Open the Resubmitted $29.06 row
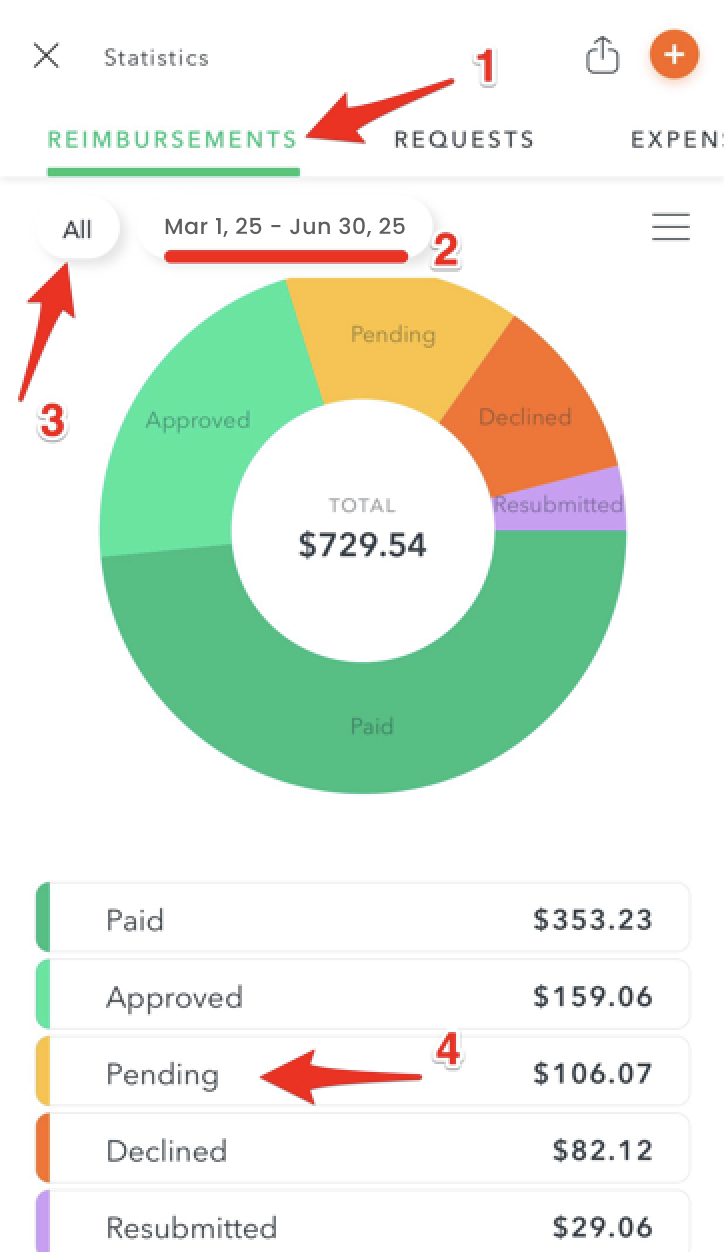 click(363, 1222)
